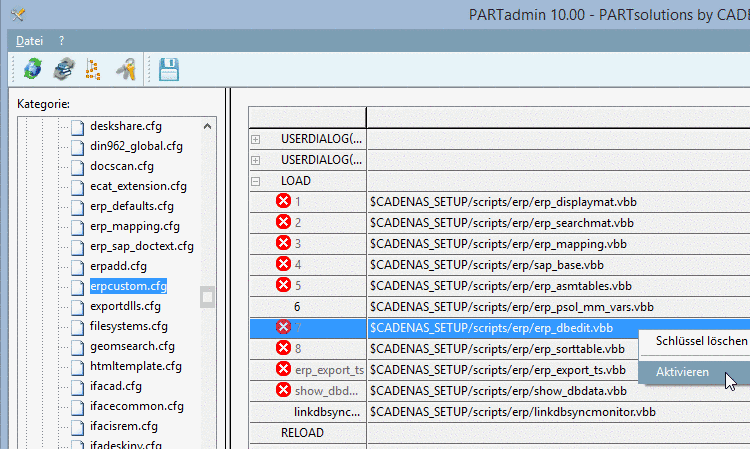Select ecat_extension.cfg in category tree
The width and height of the screenshot is (750, 449).
138,186
